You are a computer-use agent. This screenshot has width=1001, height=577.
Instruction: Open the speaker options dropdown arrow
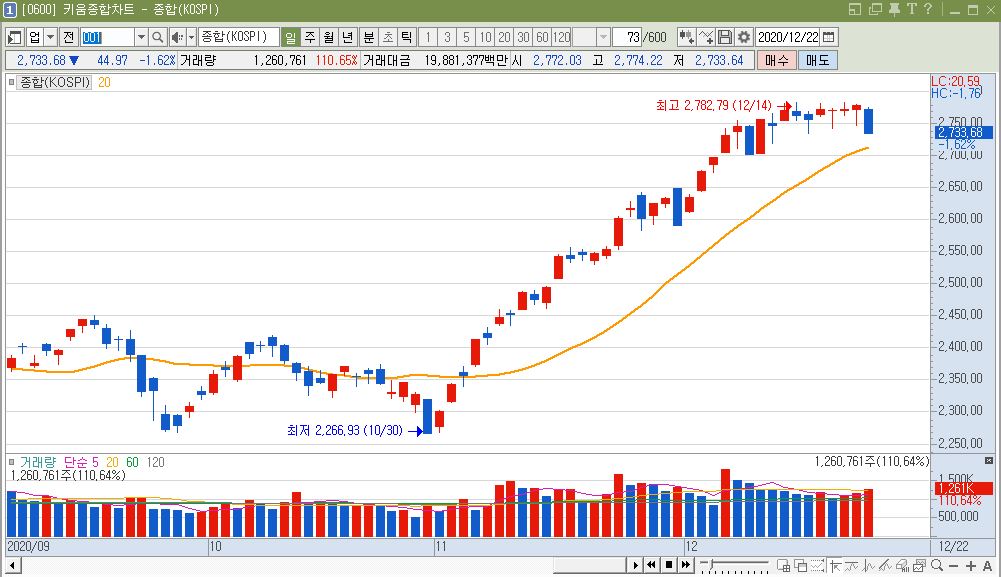point(191,37)
